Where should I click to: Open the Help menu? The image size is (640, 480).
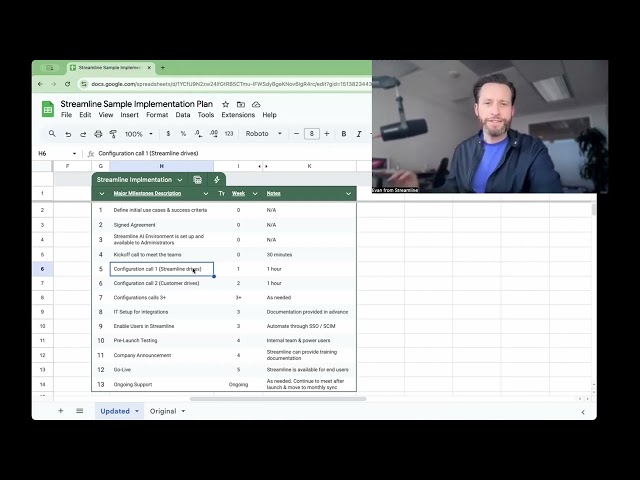click(269, 115)
